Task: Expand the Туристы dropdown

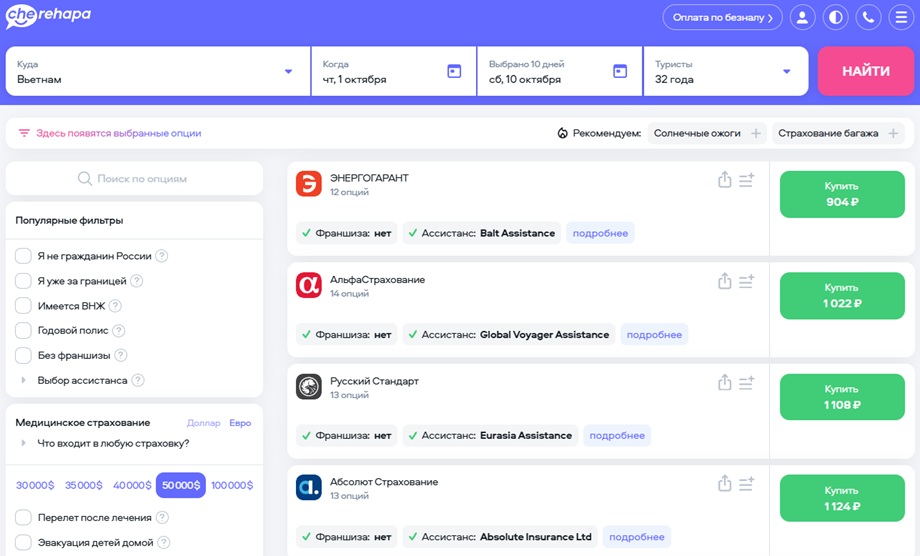Action: pos(726,71)
